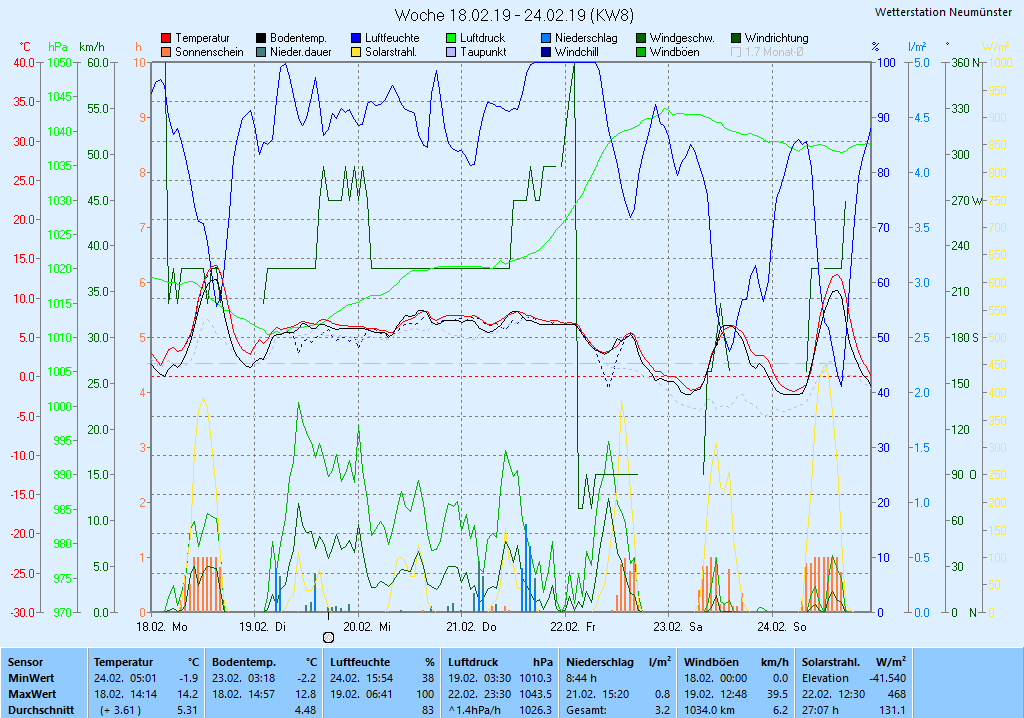Viewport: 1024px width, 718px height.
Task: Select the '20.02. Mi' day label
Action: pyautogui.click(x=367, y=627)
